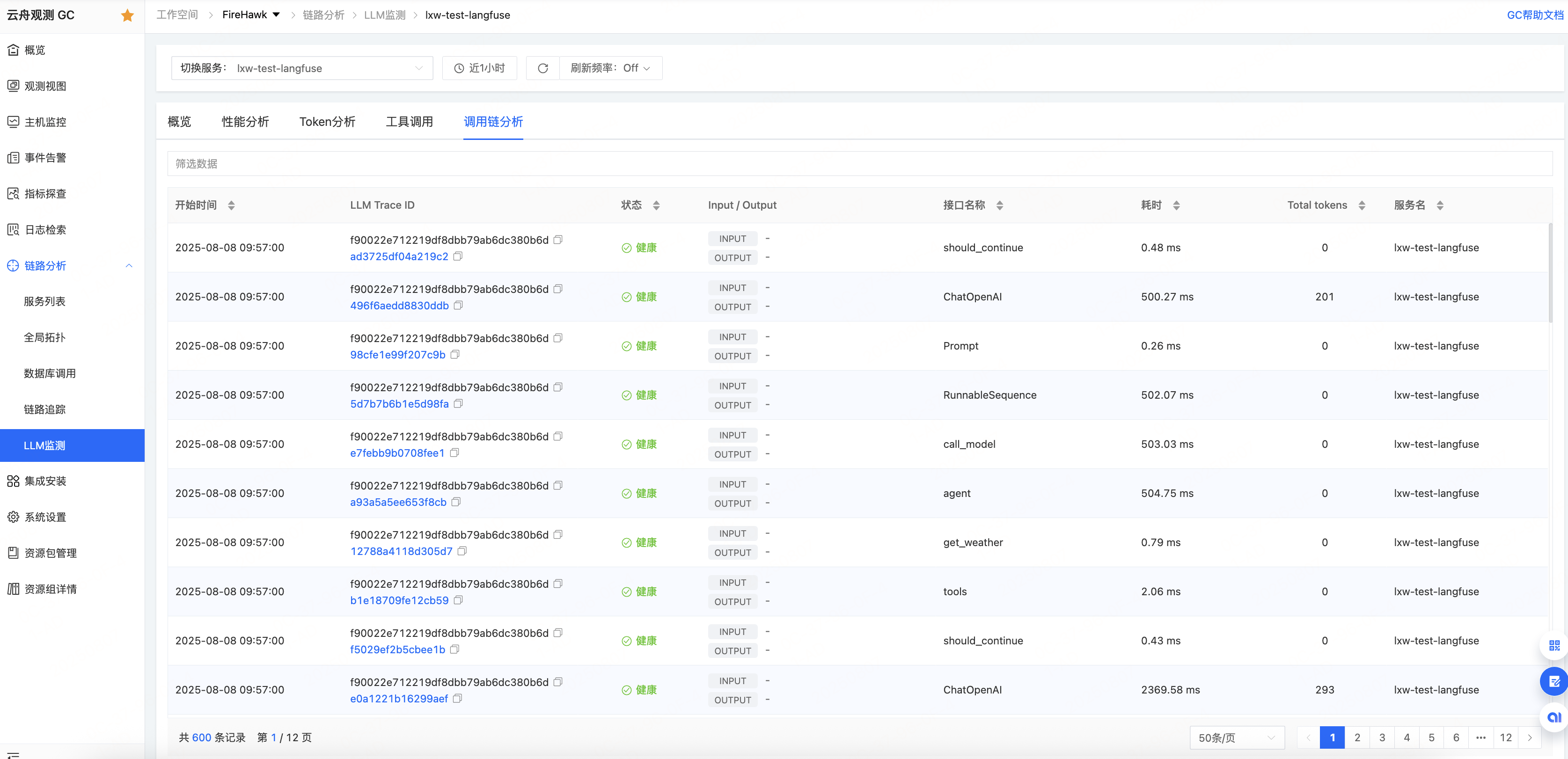
Task: Open the 刷新频率 Off dropdown
Action: tap(610, 68)
